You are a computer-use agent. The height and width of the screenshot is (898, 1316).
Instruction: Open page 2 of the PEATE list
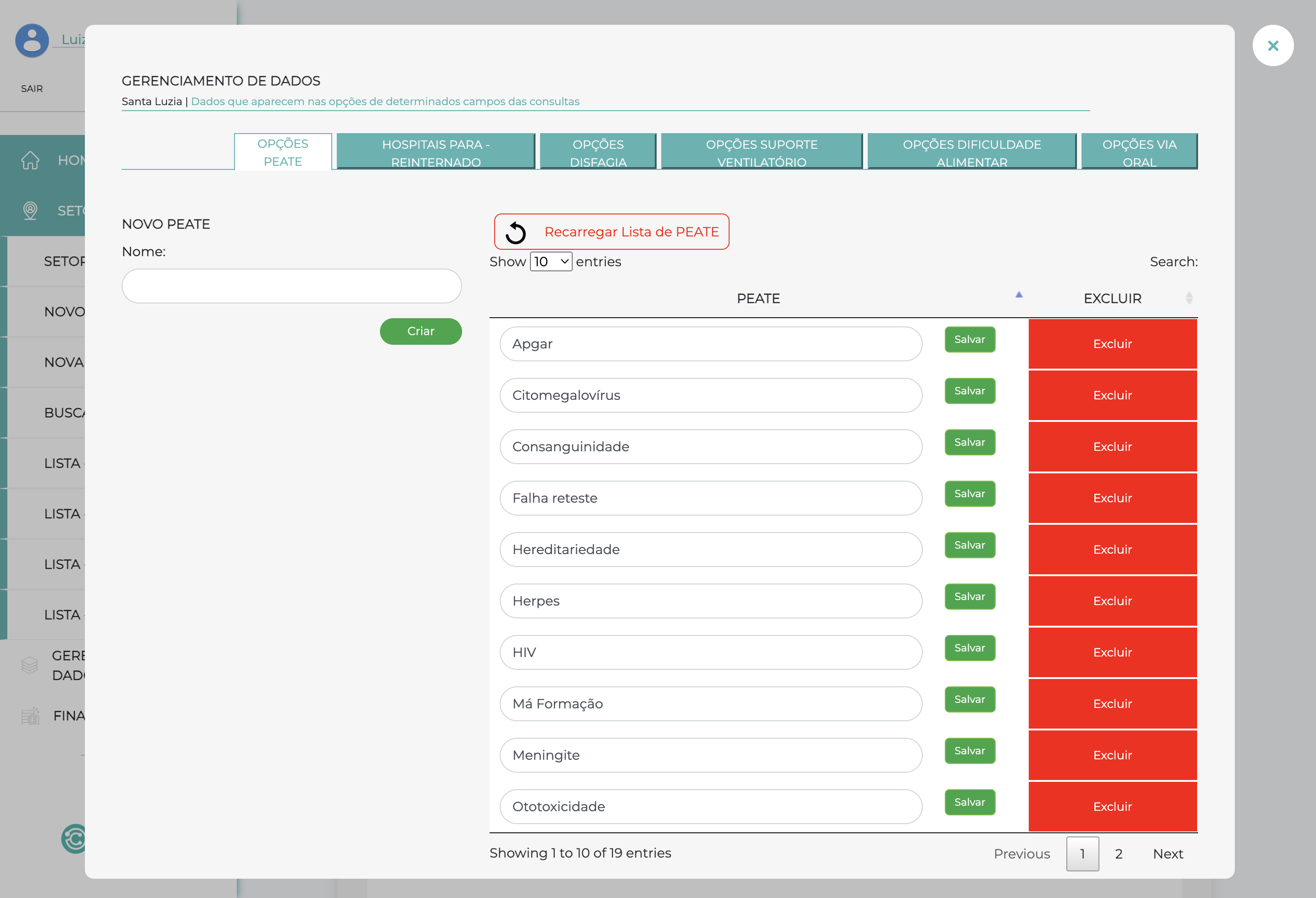tap(1118, 854)
